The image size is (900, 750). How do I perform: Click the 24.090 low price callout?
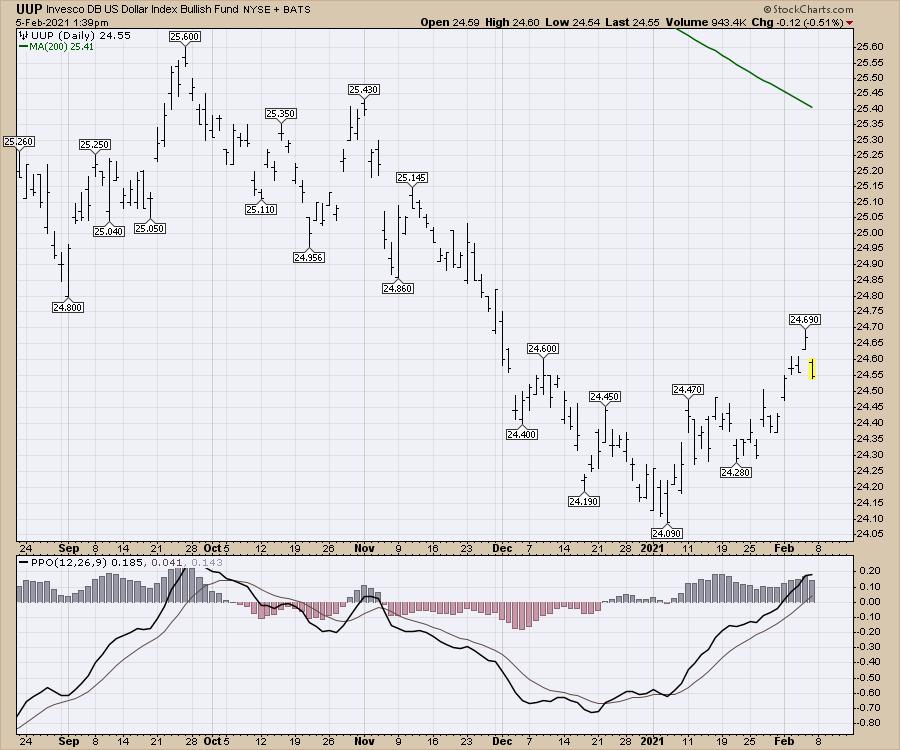tap(665, 533)
